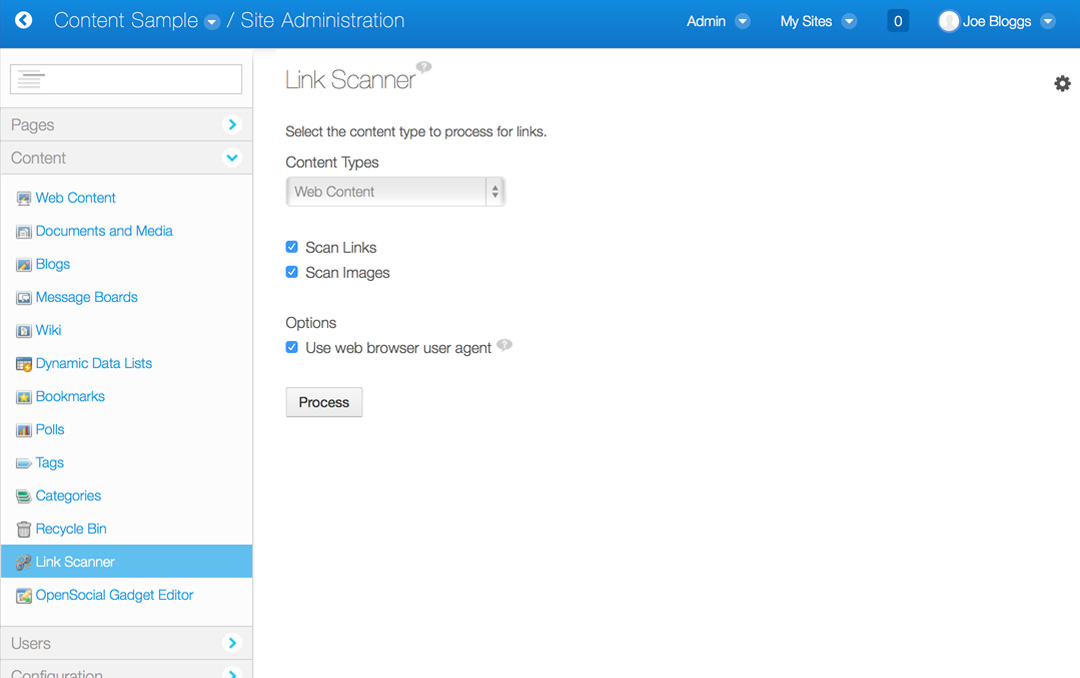
Task: Disable Use web browser user agent
Action: 292,347
